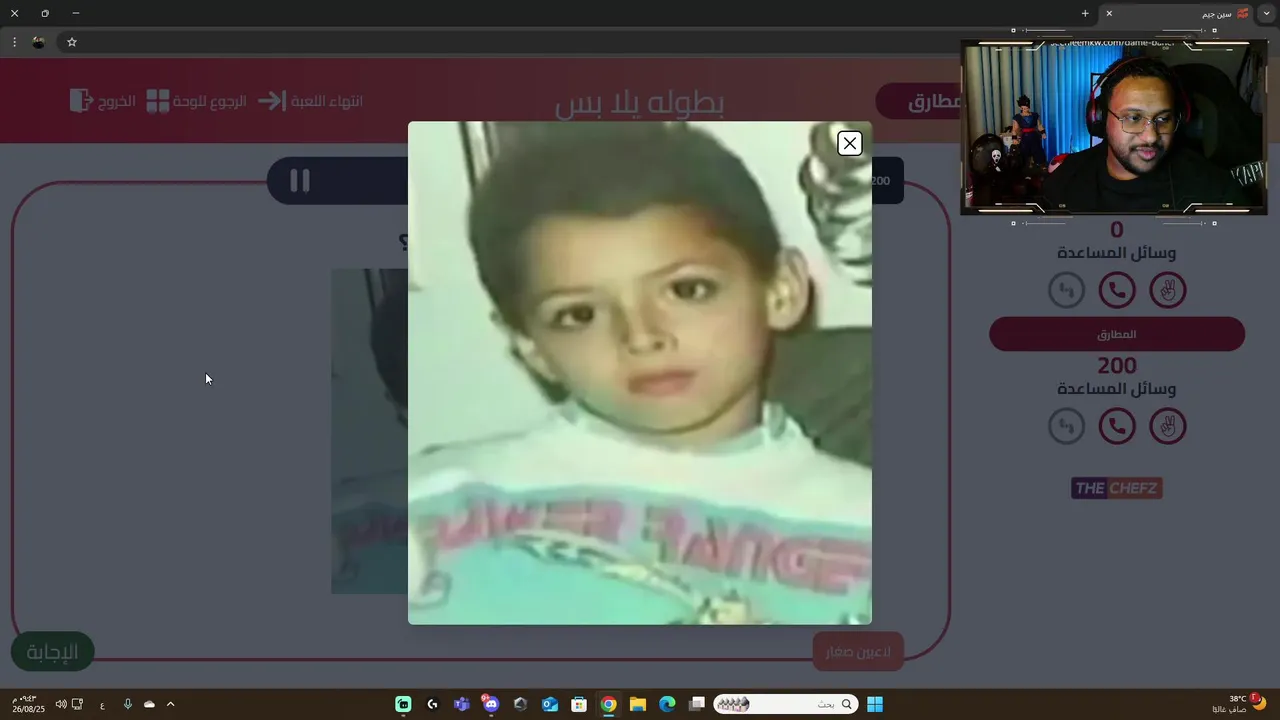Open Microsoft Store from taskbar
Screen dimensions: 1280x720
pos(579,704)
